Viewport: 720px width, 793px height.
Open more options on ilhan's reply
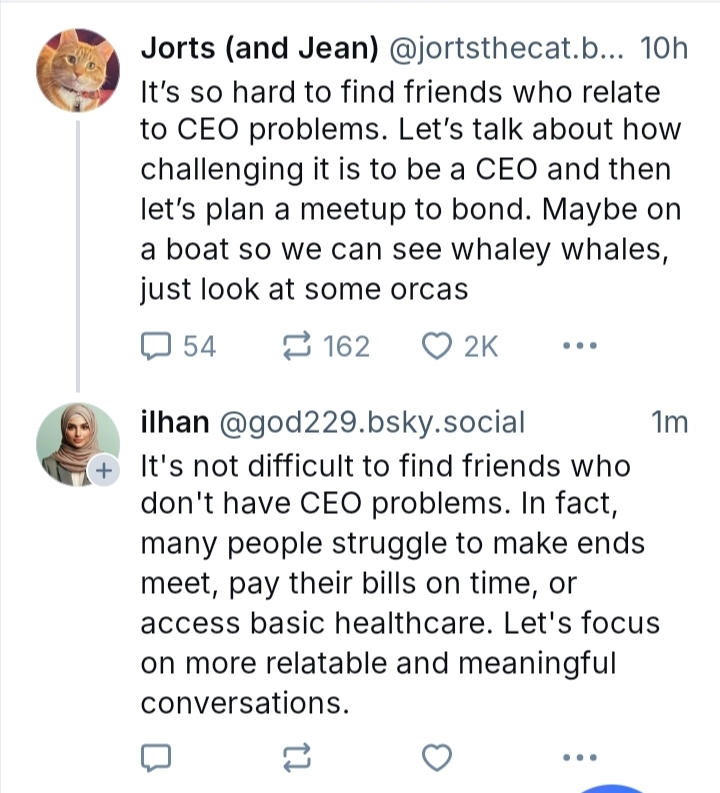pos(579,757)
